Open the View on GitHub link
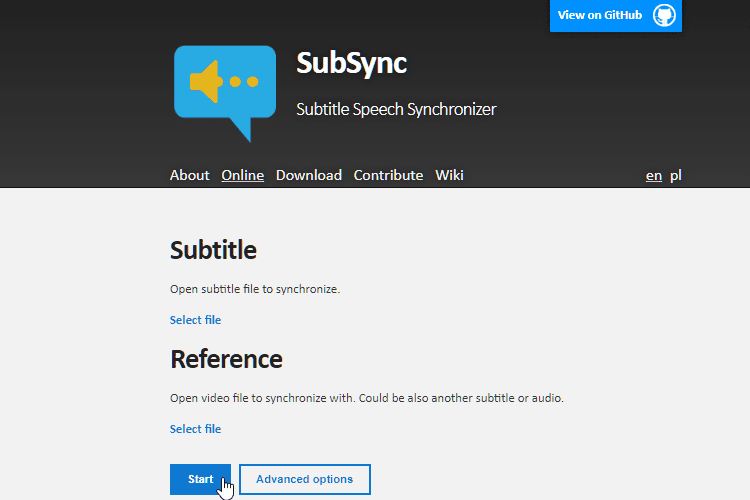 (616, 16)
